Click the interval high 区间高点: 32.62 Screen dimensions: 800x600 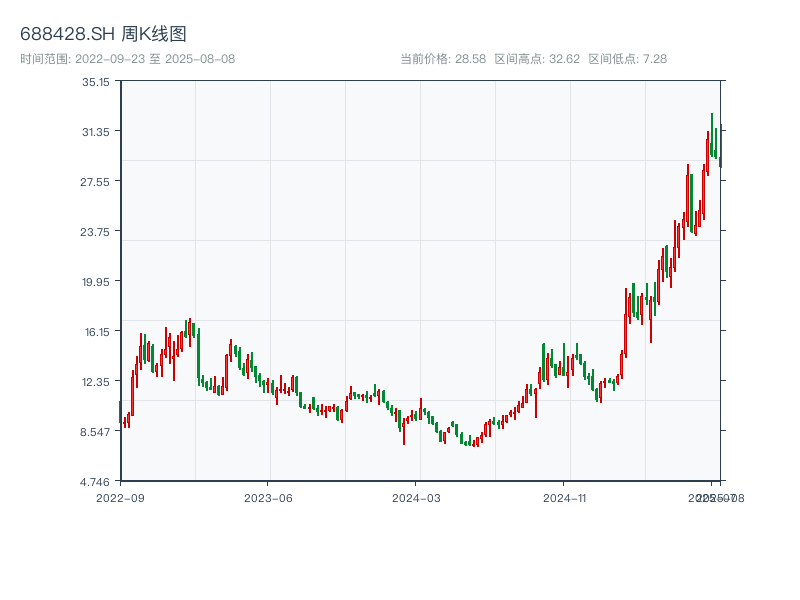537,59
